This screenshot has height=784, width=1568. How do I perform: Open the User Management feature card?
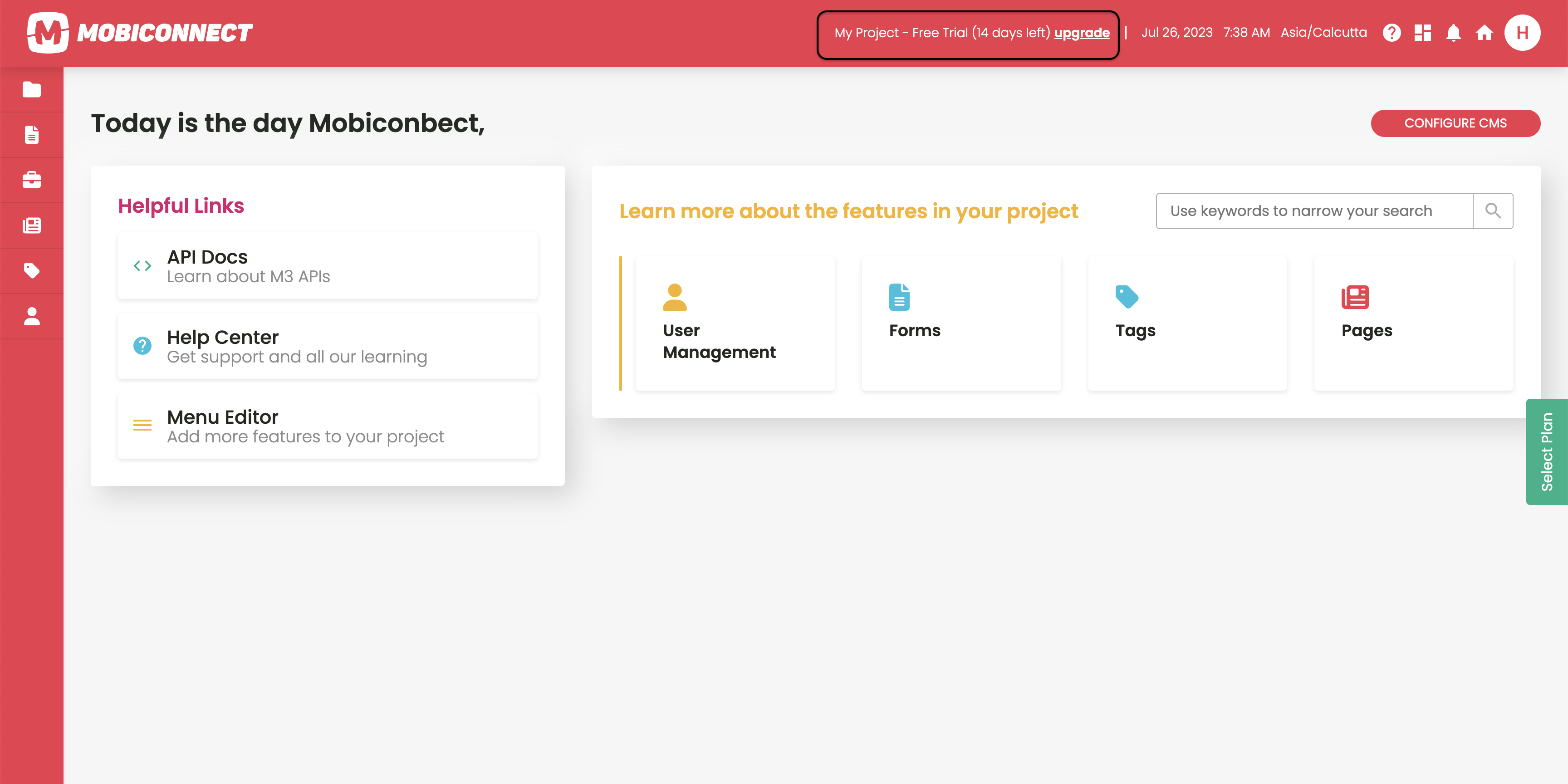click(x=735, y=323)
